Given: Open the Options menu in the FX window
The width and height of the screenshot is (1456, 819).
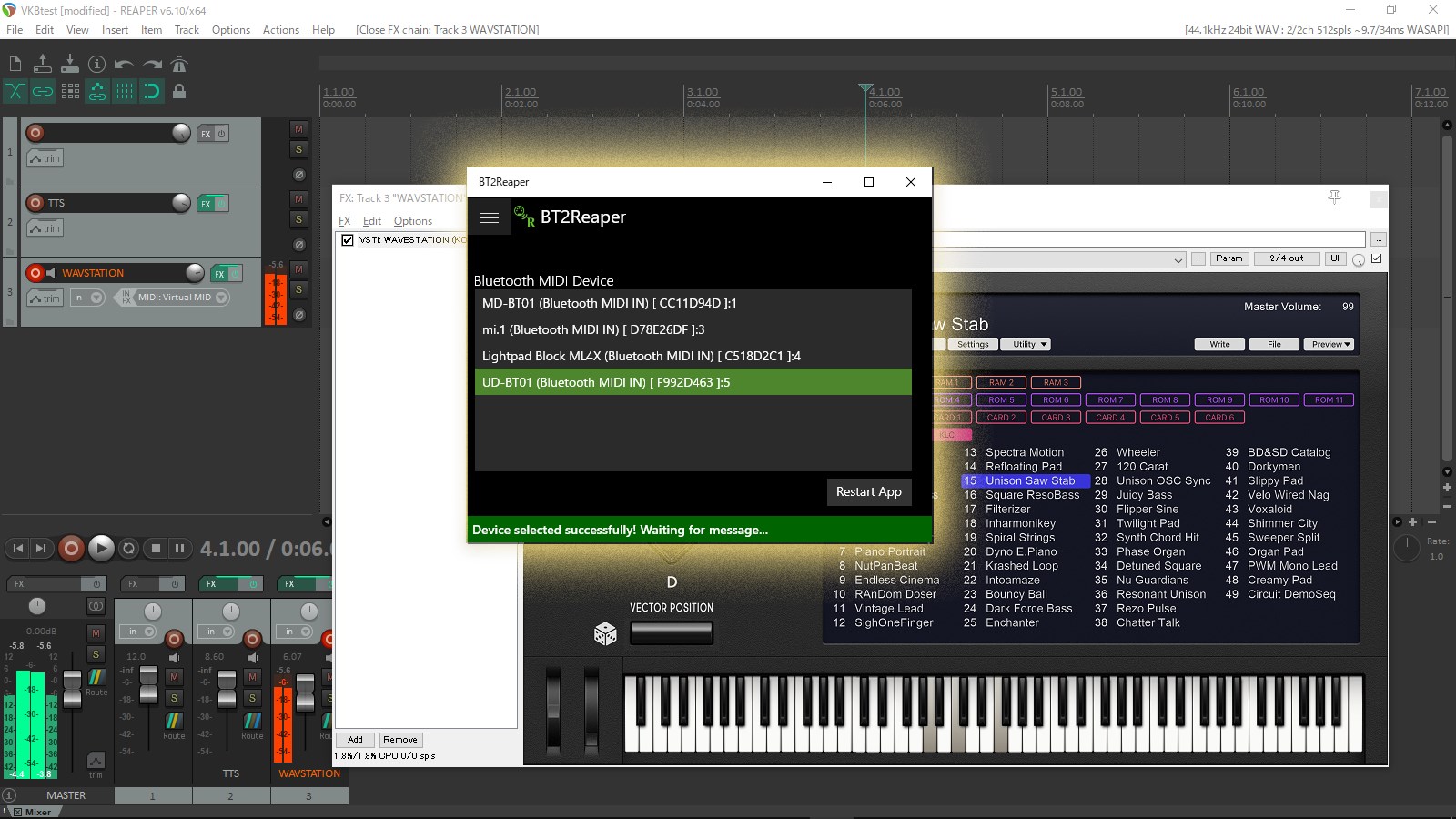Looking at the screenshot, I should tap(412, 220).
